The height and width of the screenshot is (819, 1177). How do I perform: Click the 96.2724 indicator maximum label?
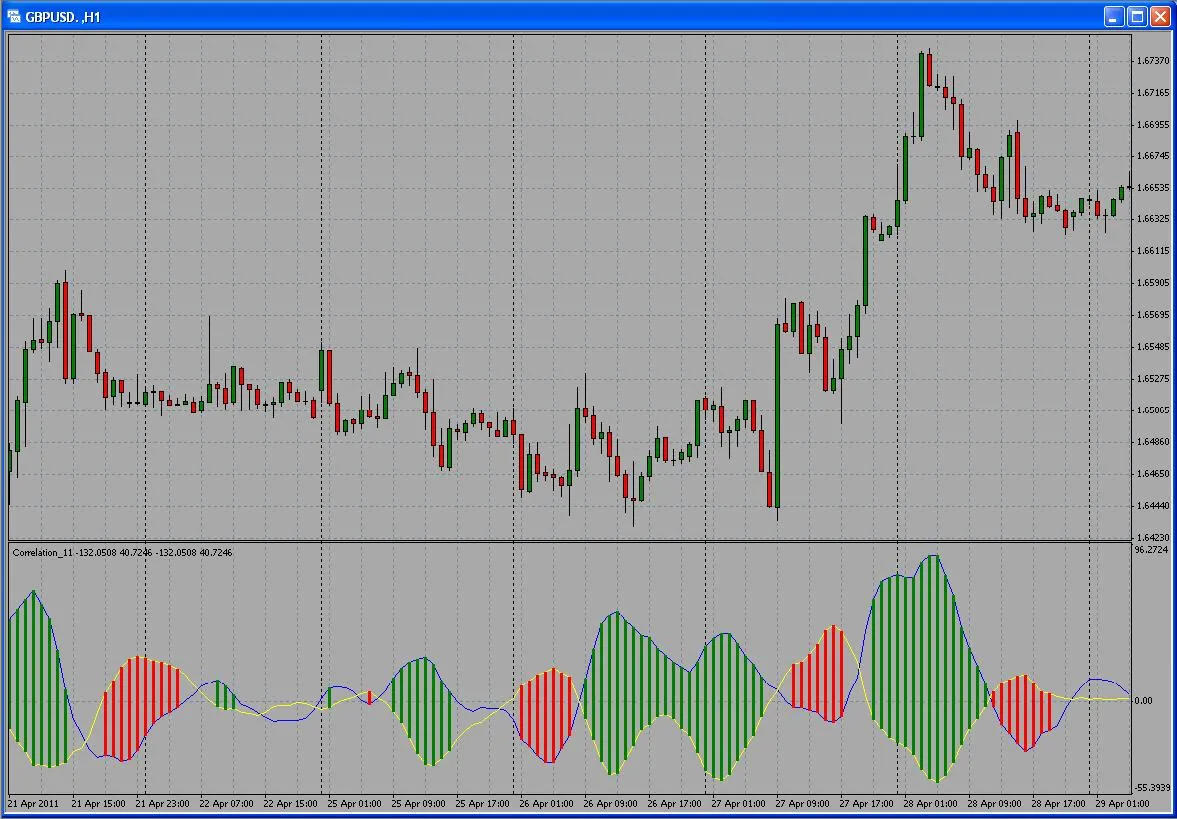pos(1149,547)
